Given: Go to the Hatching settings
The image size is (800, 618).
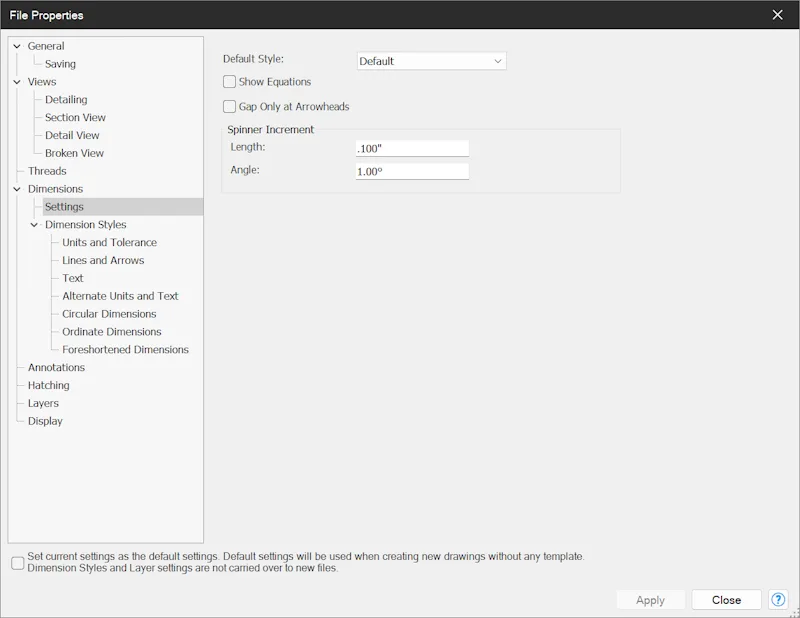Looking at the screenshot, I should 48,385.
